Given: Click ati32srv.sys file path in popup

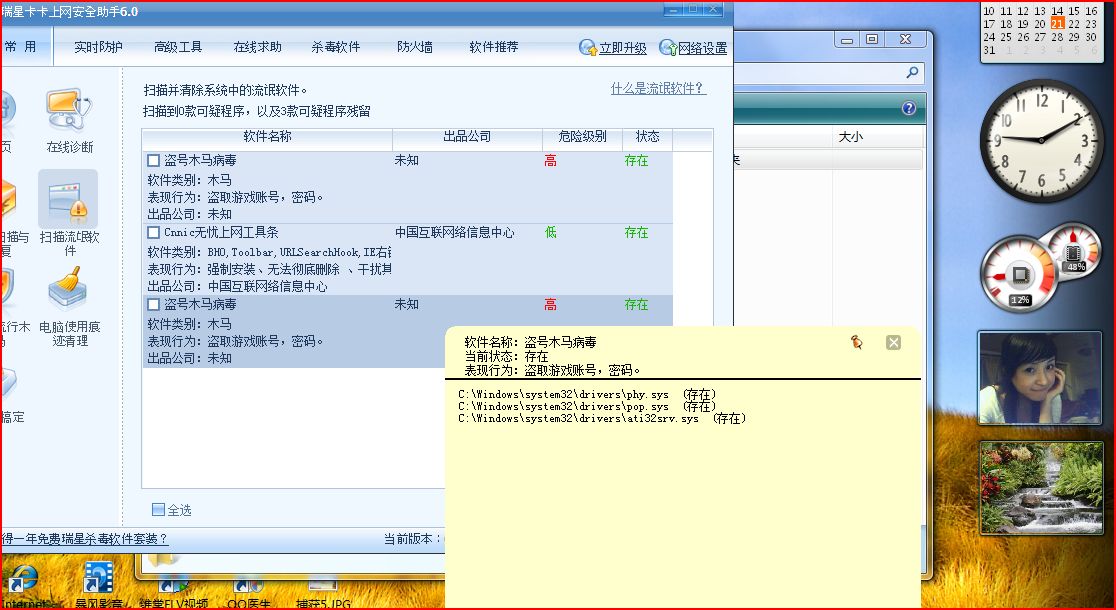Looking at the screenshot, I should pos(579,418).
